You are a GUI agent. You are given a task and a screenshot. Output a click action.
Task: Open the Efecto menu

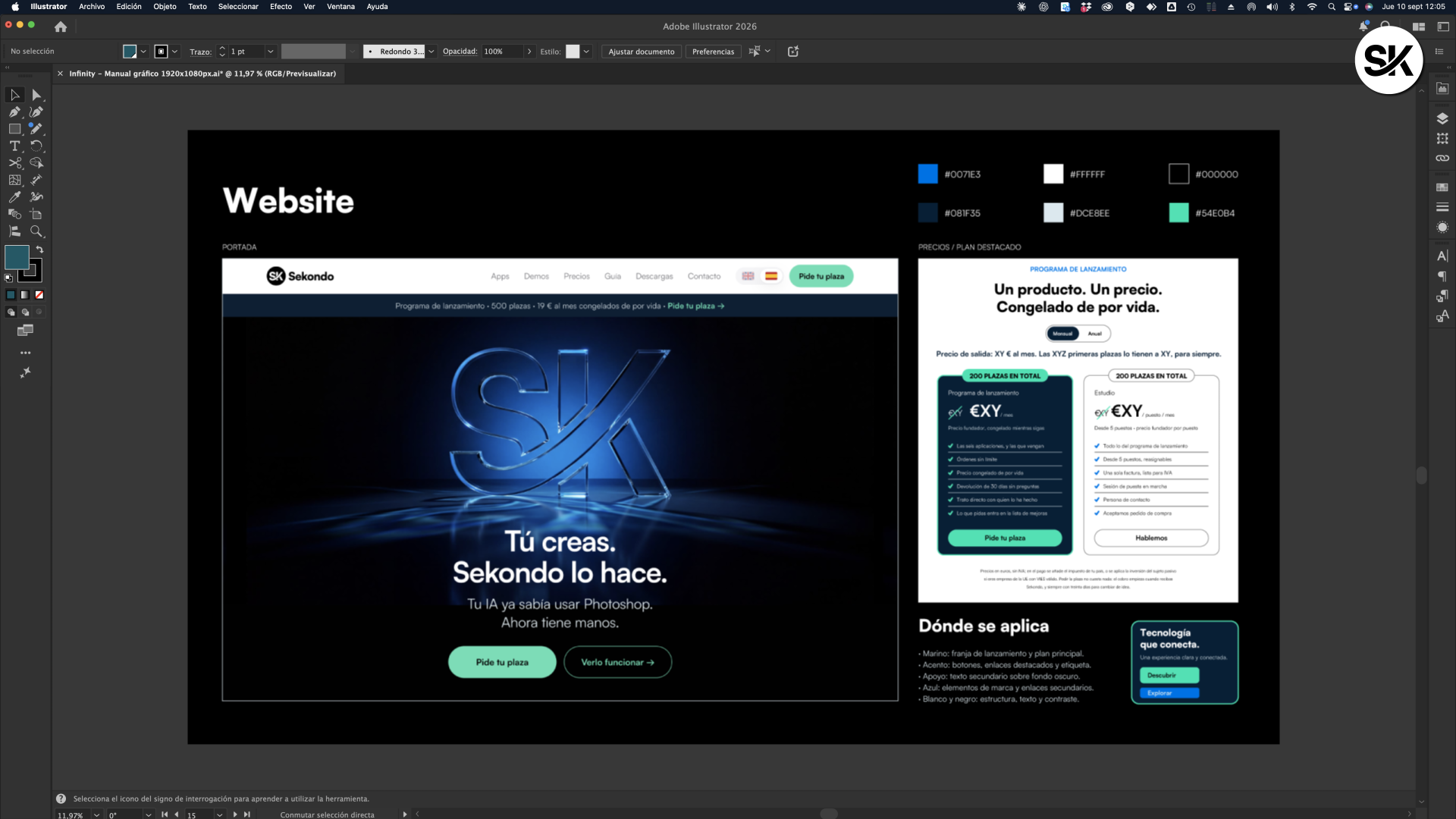click(281, 7)
